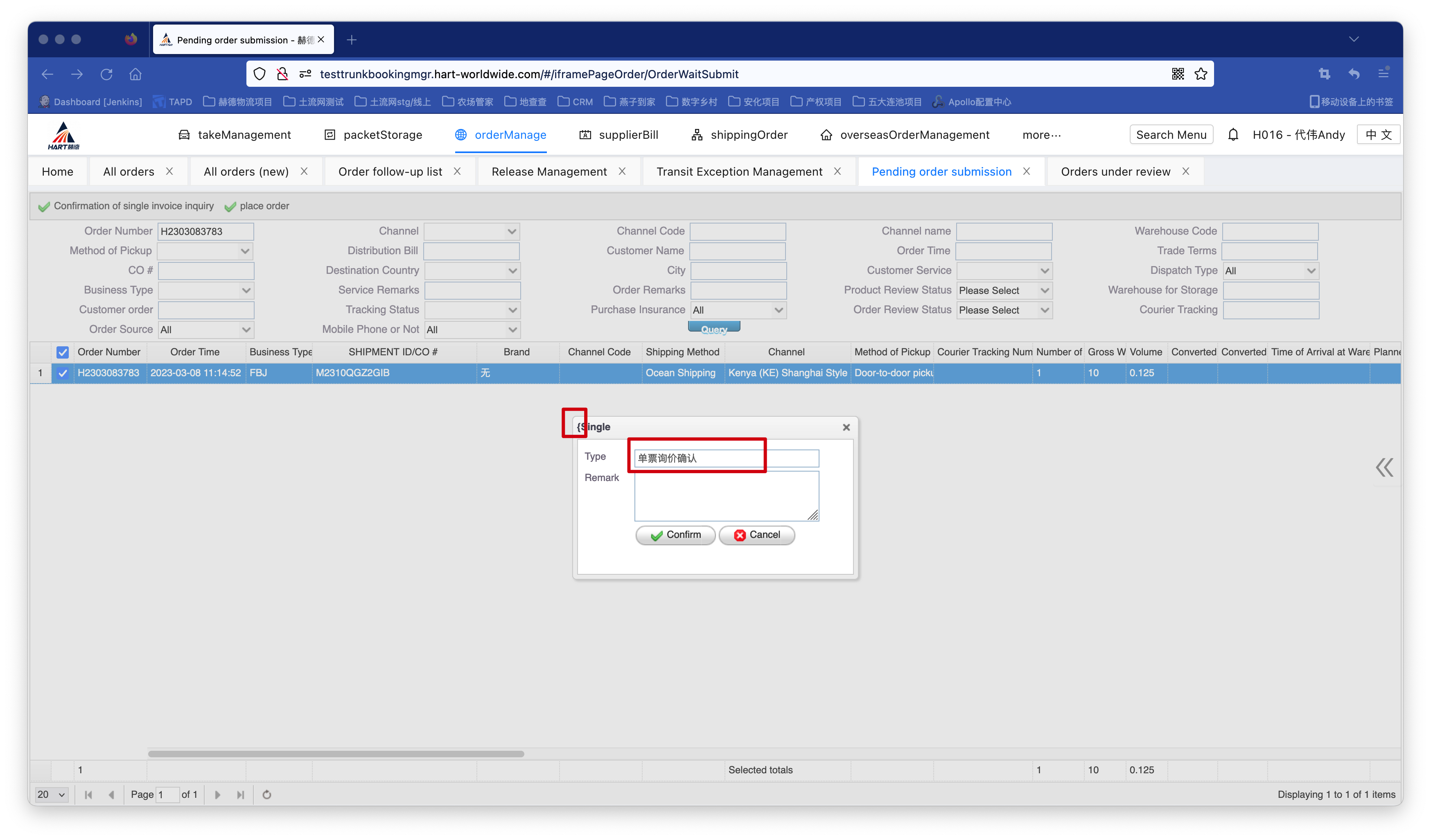Switch to the Orders under review tab
The image size is (1431, 840).
click(x=1115, y=172)
